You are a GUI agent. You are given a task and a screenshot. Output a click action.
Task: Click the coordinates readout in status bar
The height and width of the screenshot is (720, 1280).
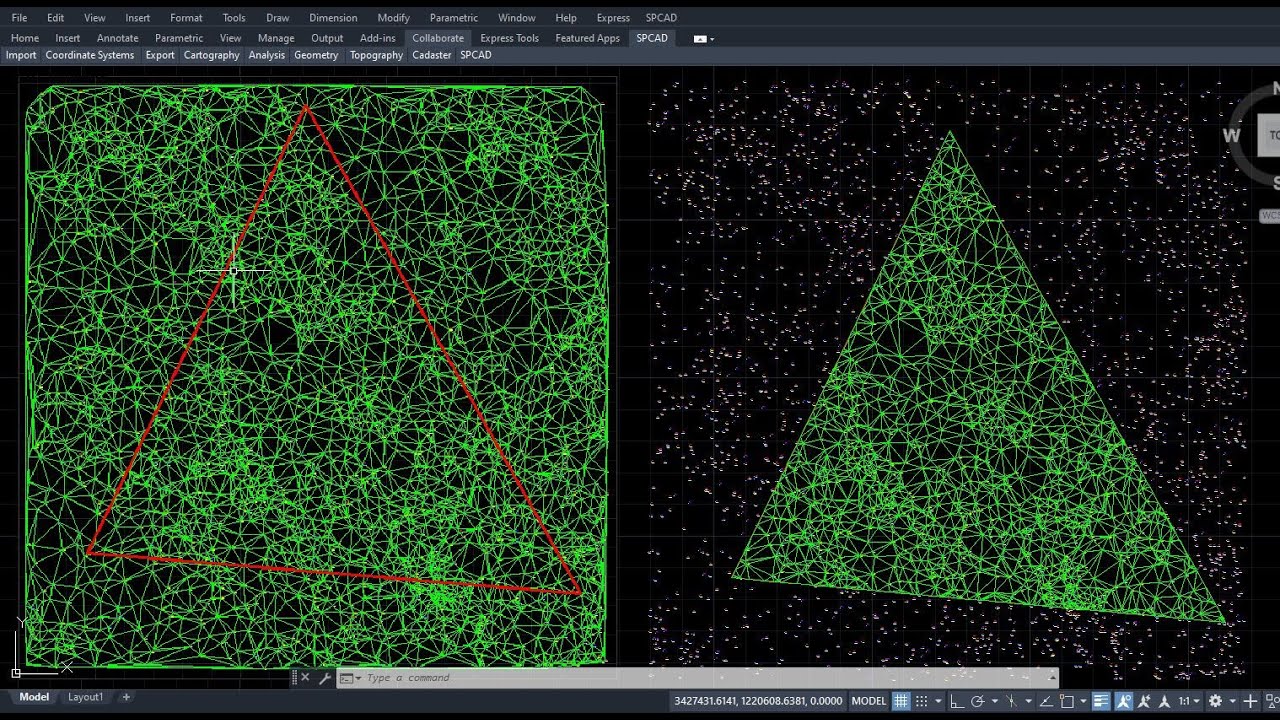[759, 701]
